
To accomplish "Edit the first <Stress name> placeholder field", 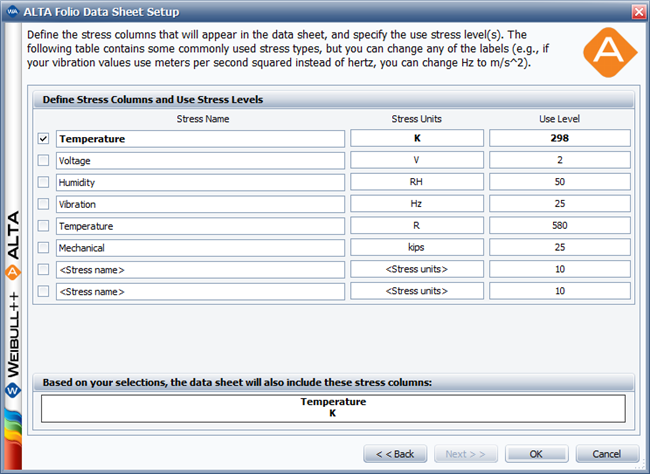I will pos(201,270).
